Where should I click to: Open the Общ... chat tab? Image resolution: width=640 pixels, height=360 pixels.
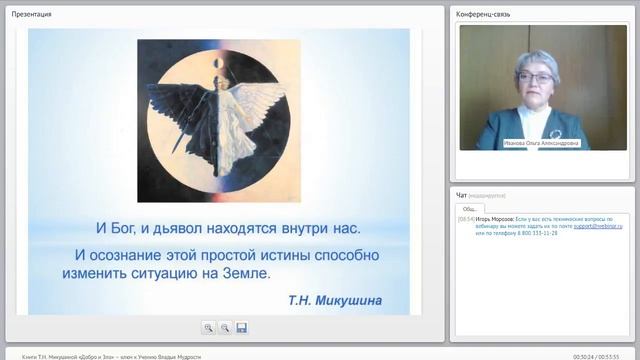pyautogui.click(x=470, y=209)
